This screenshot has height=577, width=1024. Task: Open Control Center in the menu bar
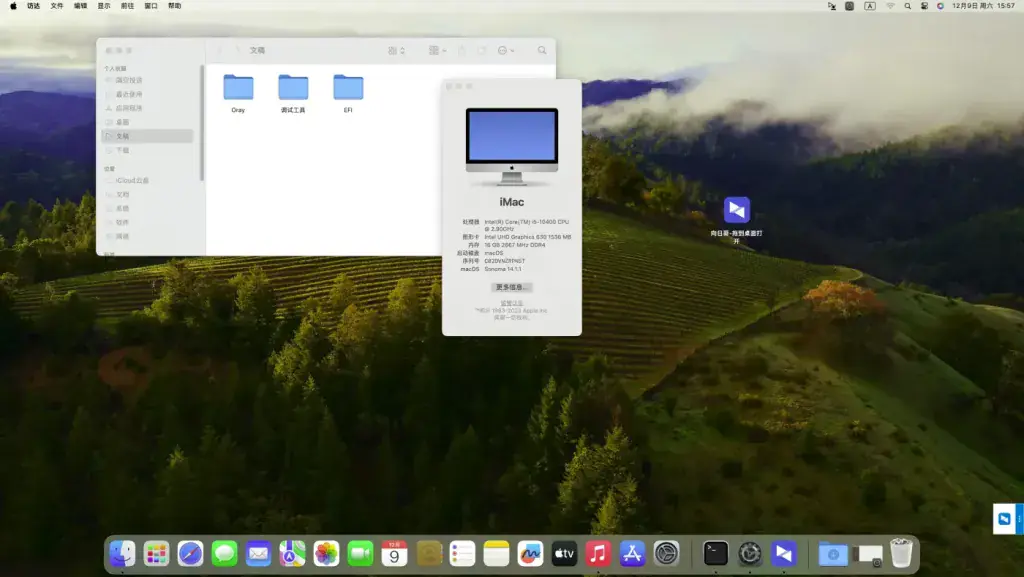924,6
